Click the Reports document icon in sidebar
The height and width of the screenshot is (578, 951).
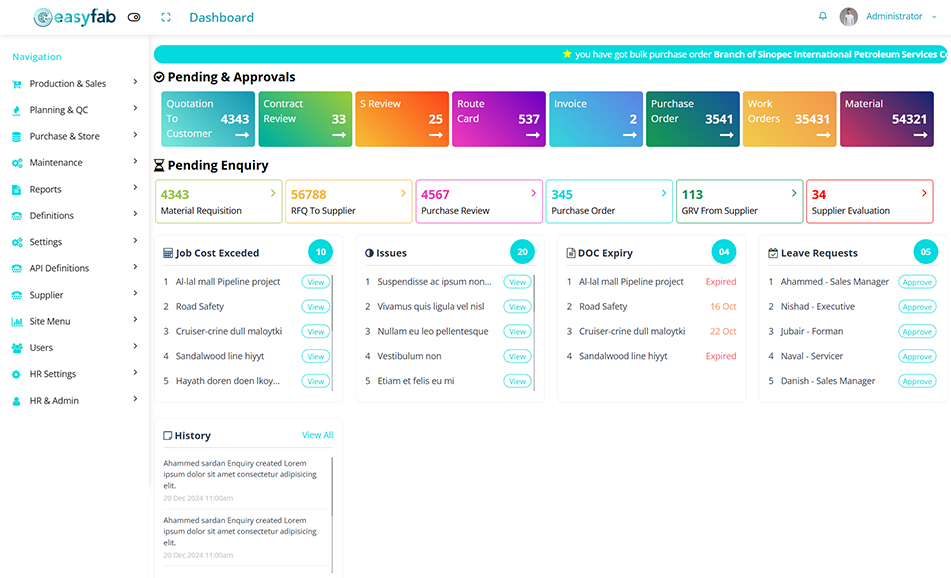pyautogui.click(x=17, y=190)
